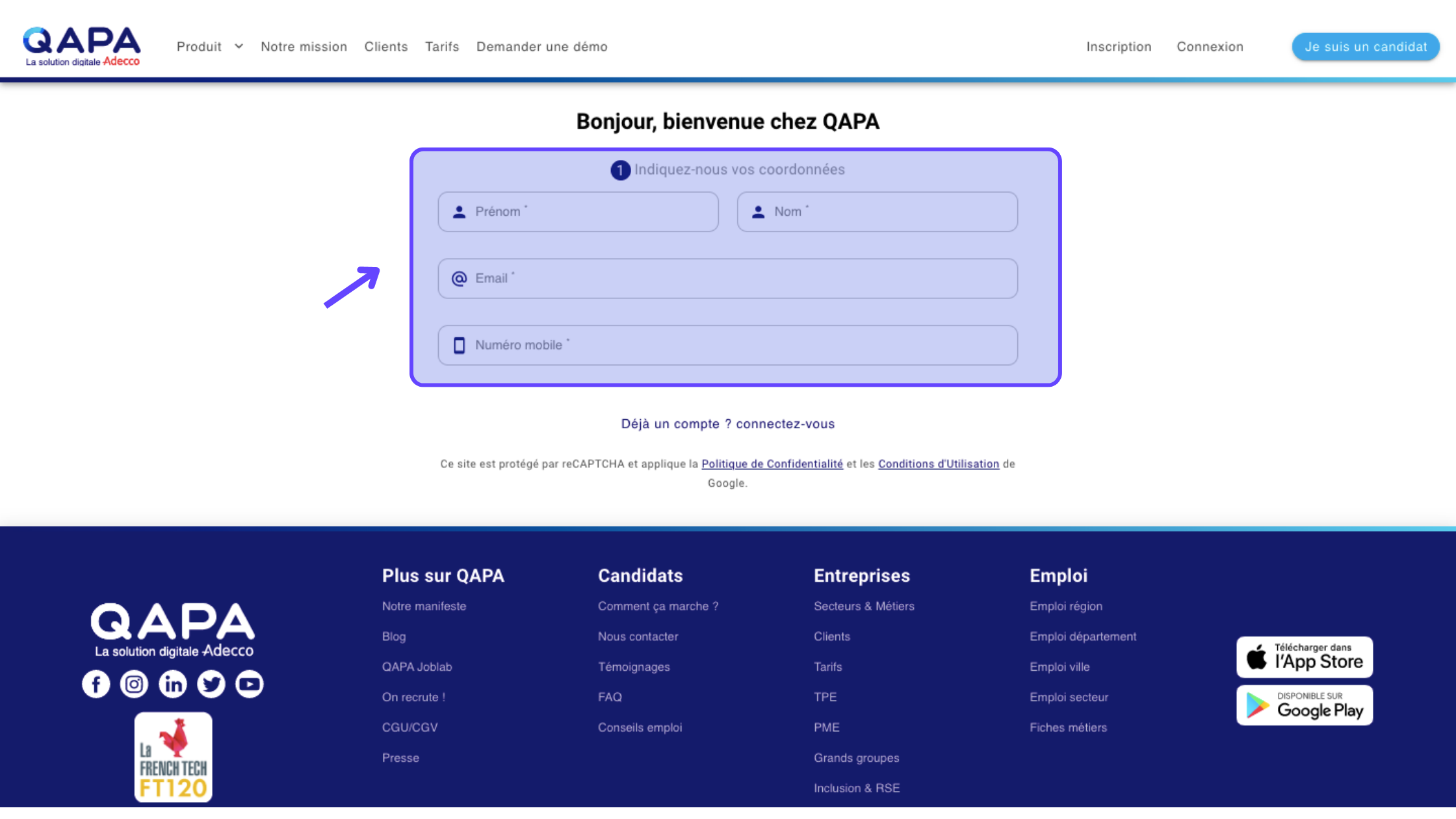This screenshot has width=1456, height=819.
Task: Click the QAPA logo in header
Action: point(82,46)
